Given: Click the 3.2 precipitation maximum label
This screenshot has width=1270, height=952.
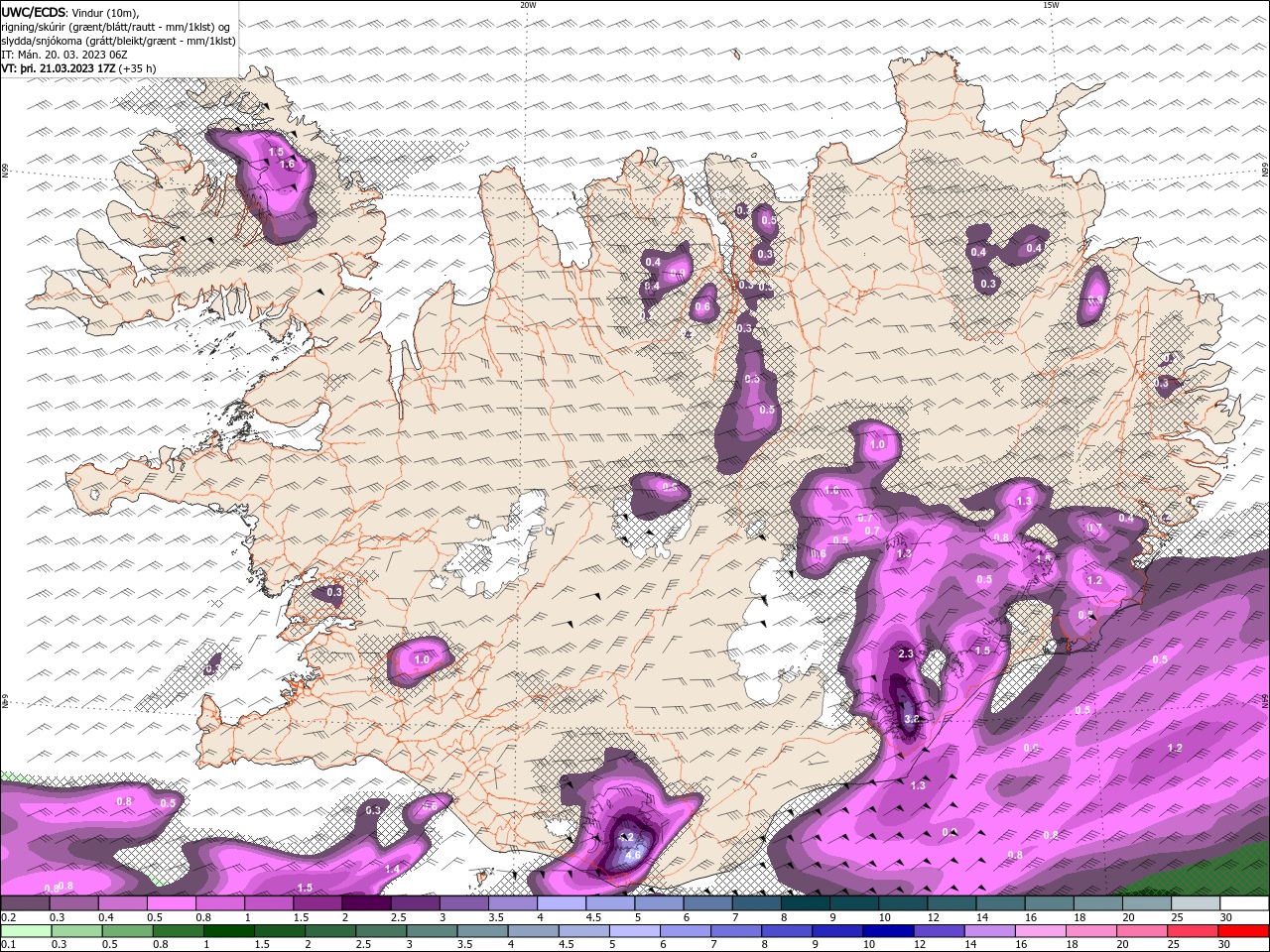Looking at the screenshot, I should tap(912, 719).
